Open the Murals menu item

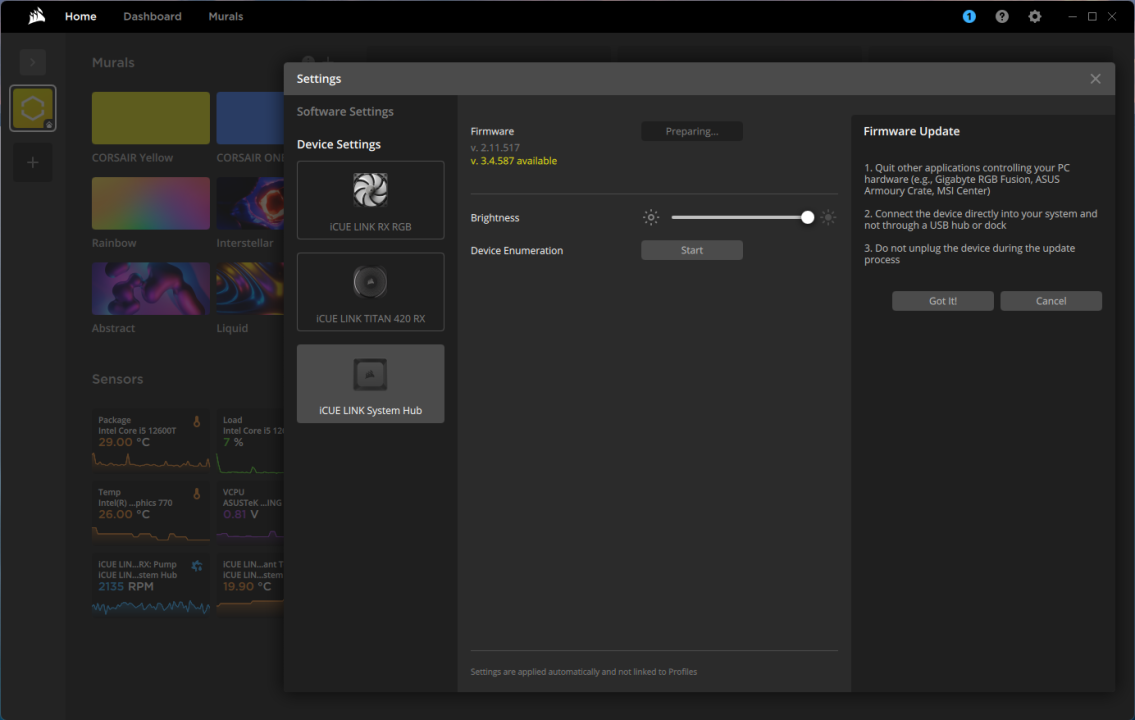point(225,16)
